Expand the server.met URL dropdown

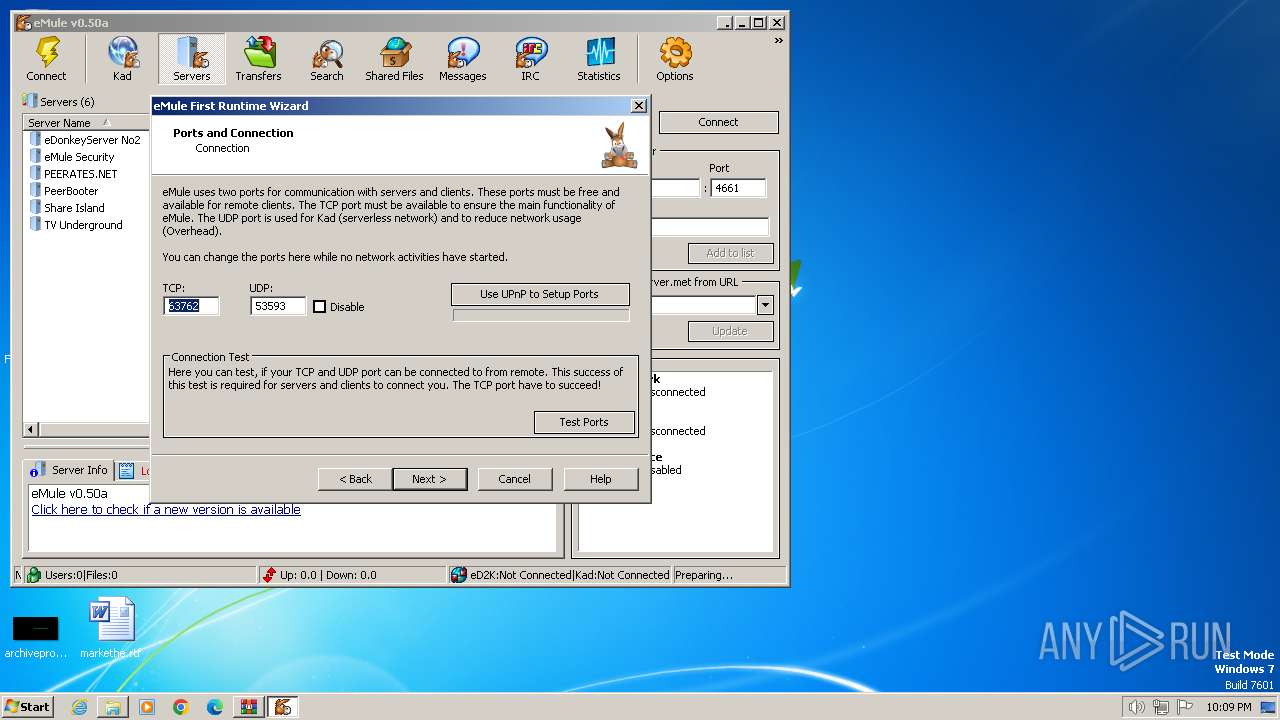(765, 306)
